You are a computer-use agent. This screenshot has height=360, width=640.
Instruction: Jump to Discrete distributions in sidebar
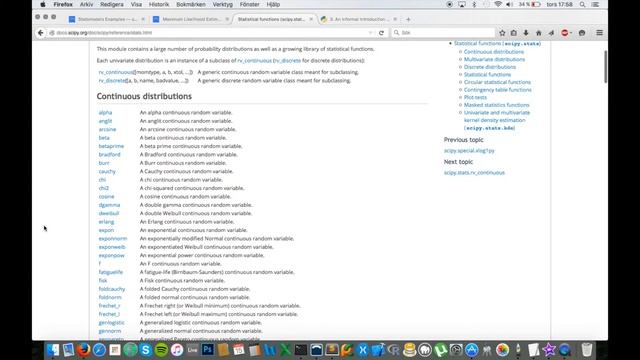tap(490, 67)
